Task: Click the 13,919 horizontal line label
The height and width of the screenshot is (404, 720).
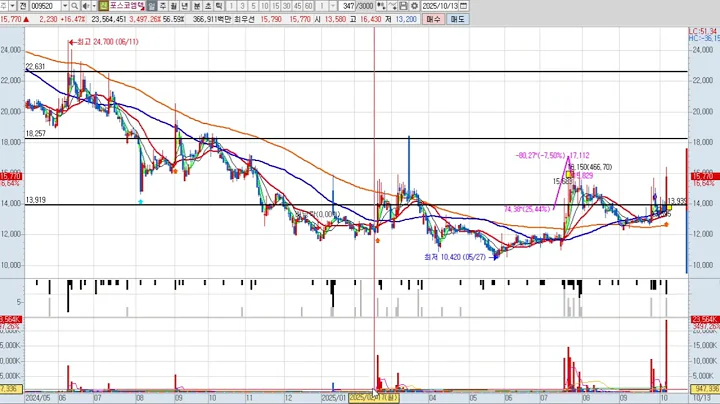Action: (35, 200)
